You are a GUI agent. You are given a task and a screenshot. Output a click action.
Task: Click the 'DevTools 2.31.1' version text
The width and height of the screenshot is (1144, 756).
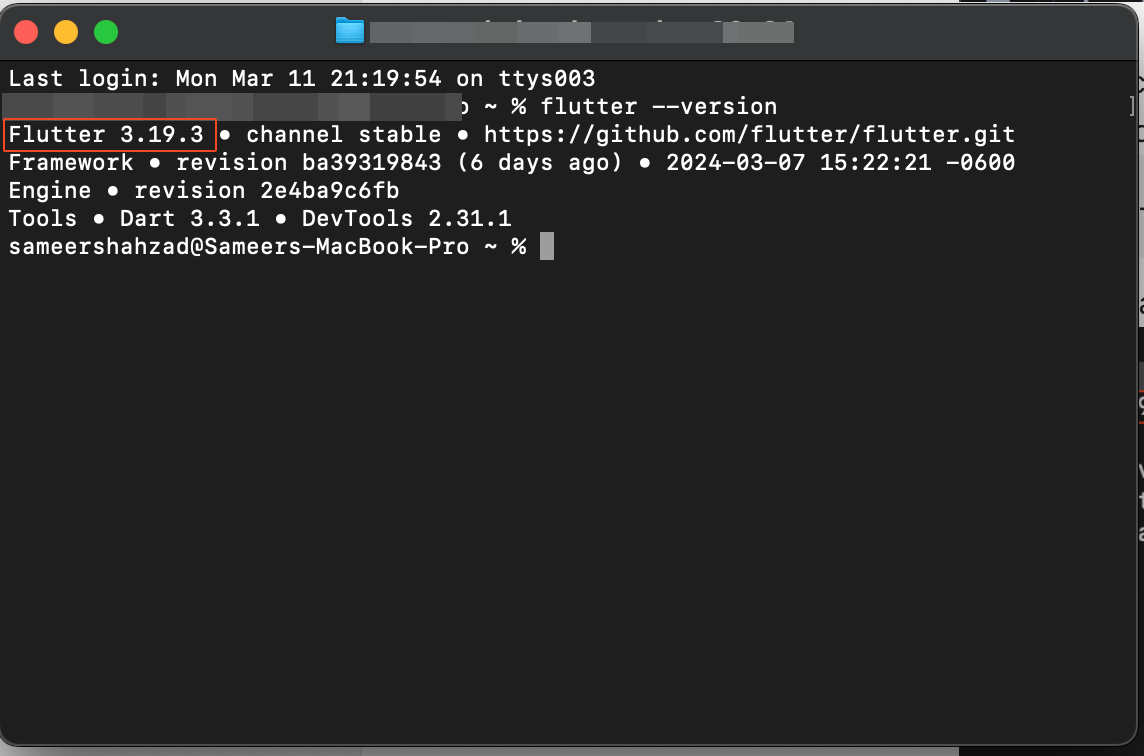coord(406,218)
